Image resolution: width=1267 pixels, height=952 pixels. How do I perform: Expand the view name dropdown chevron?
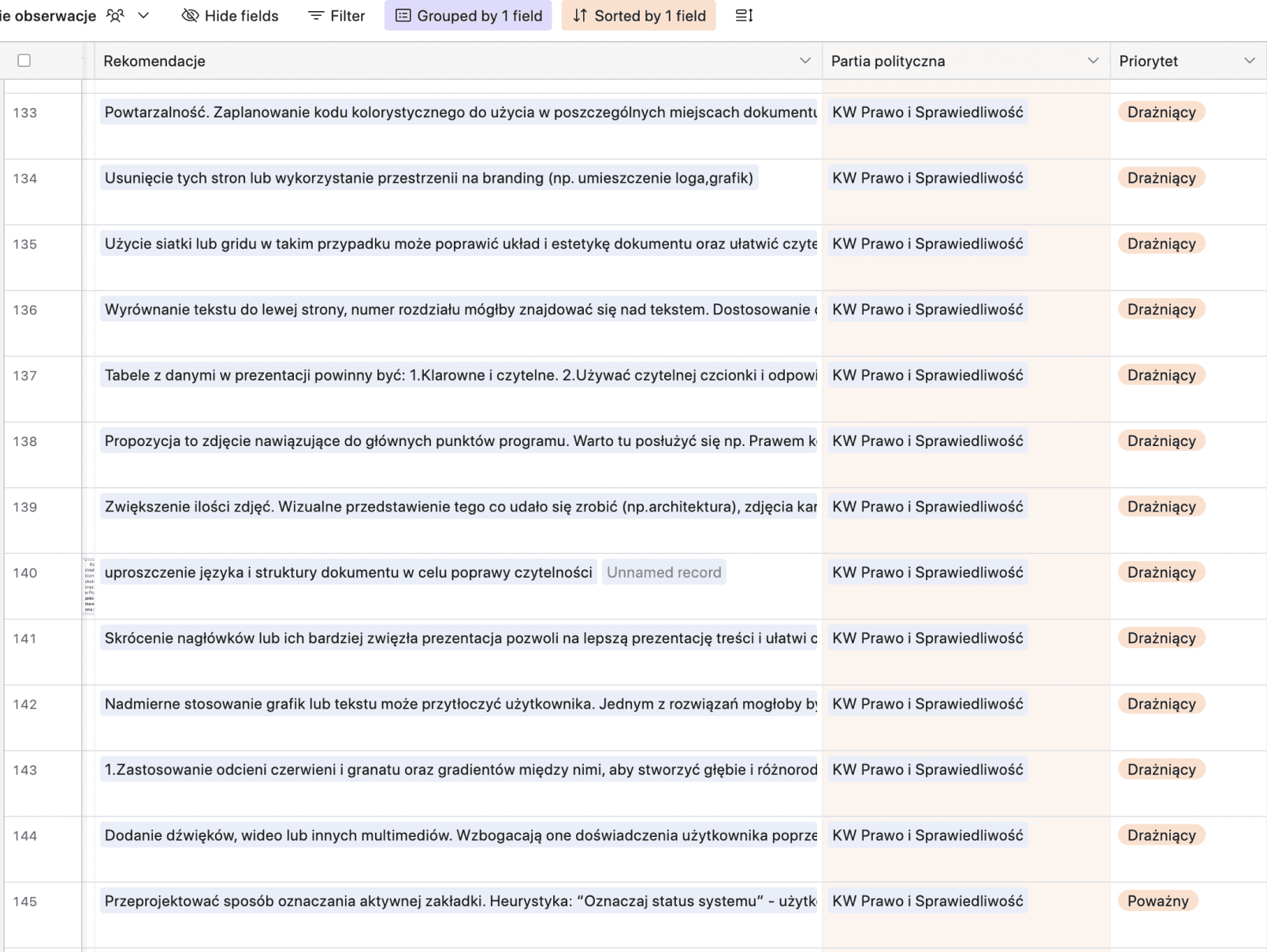tap(143, 16)
